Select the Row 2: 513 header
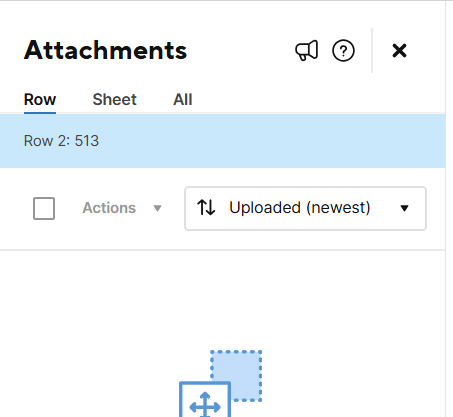Screen dimensions: 453x417 [x=61, y=141]
